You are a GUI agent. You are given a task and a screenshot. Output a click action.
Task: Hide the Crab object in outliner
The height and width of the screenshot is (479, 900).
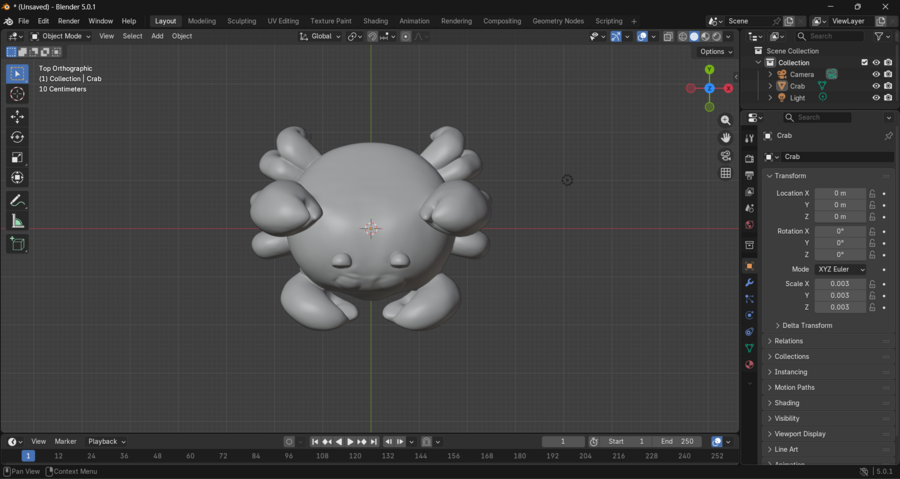tap(876, 86)
